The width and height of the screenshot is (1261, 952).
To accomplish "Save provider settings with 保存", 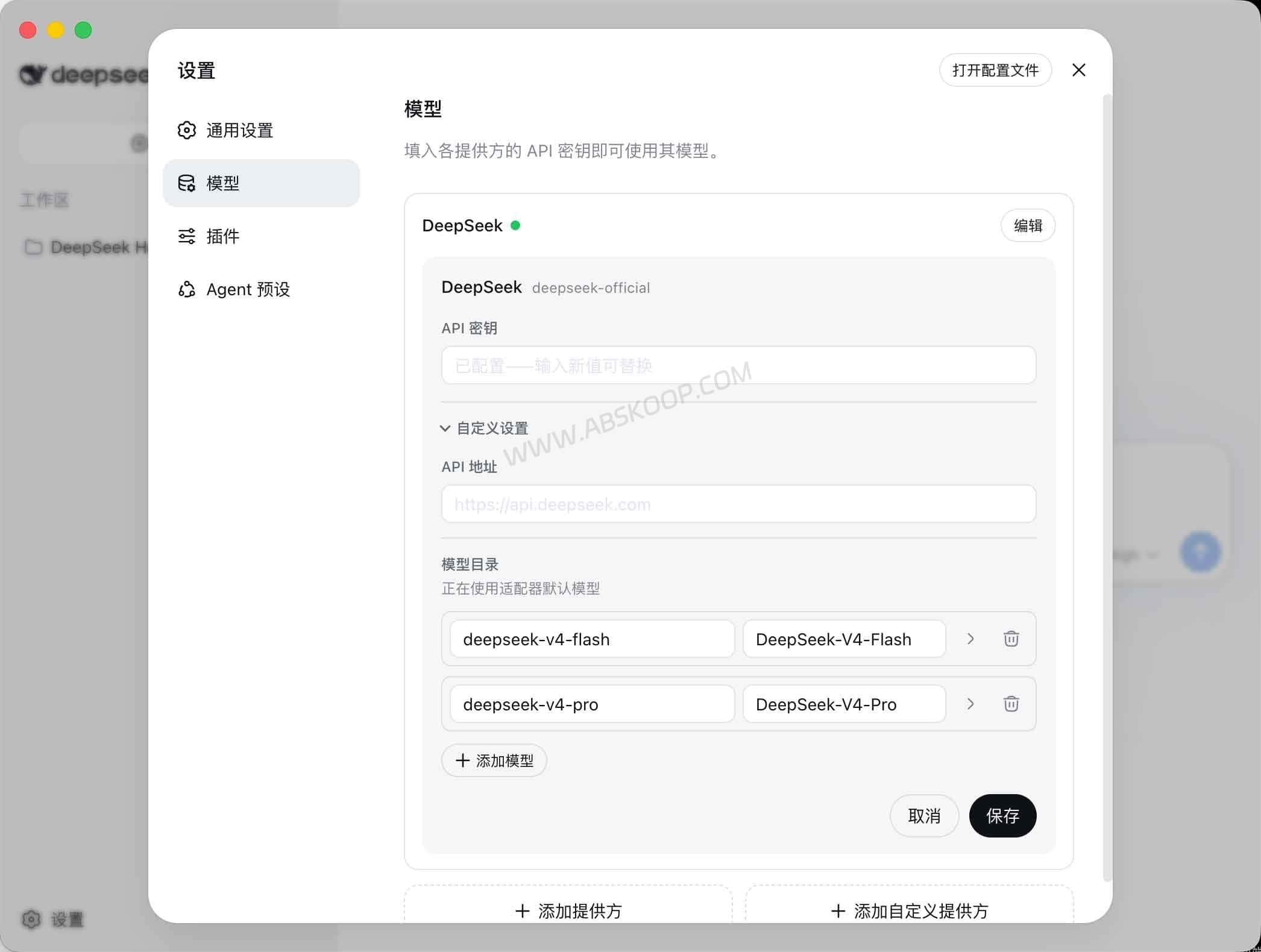I will (x=1002, y=816).
